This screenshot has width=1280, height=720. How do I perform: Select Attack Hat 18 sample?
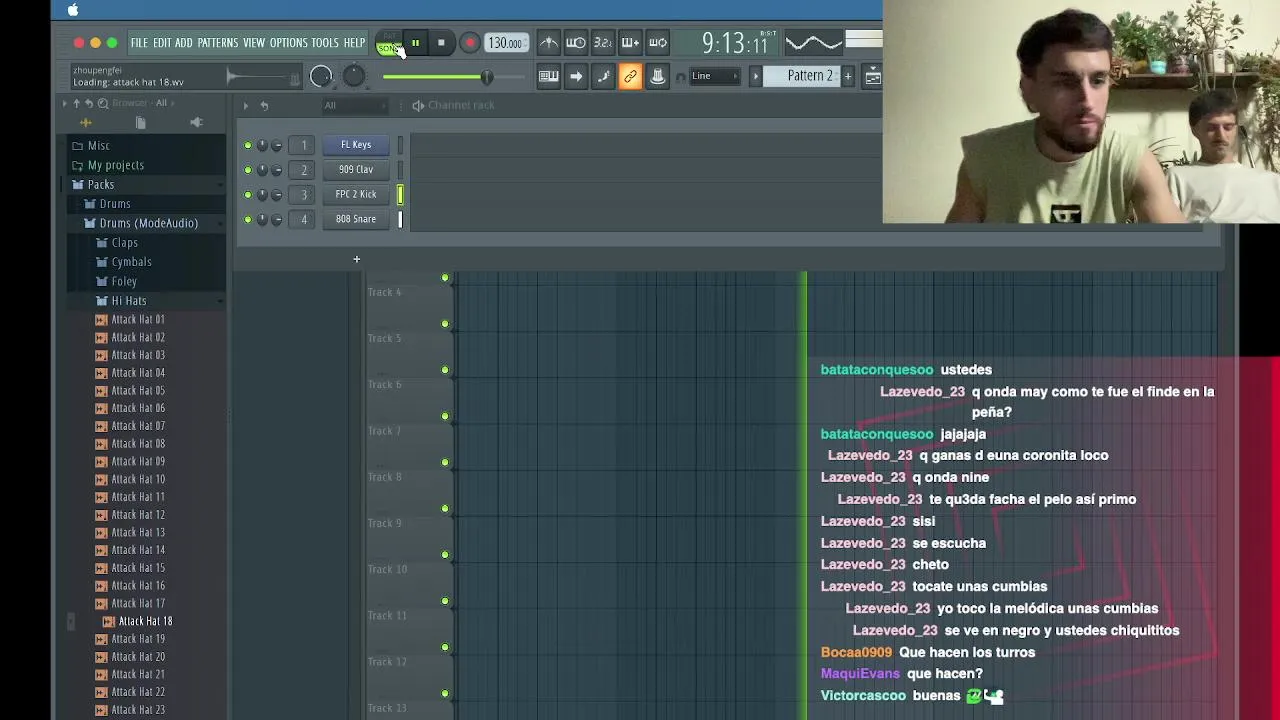(x=145, y=621)
